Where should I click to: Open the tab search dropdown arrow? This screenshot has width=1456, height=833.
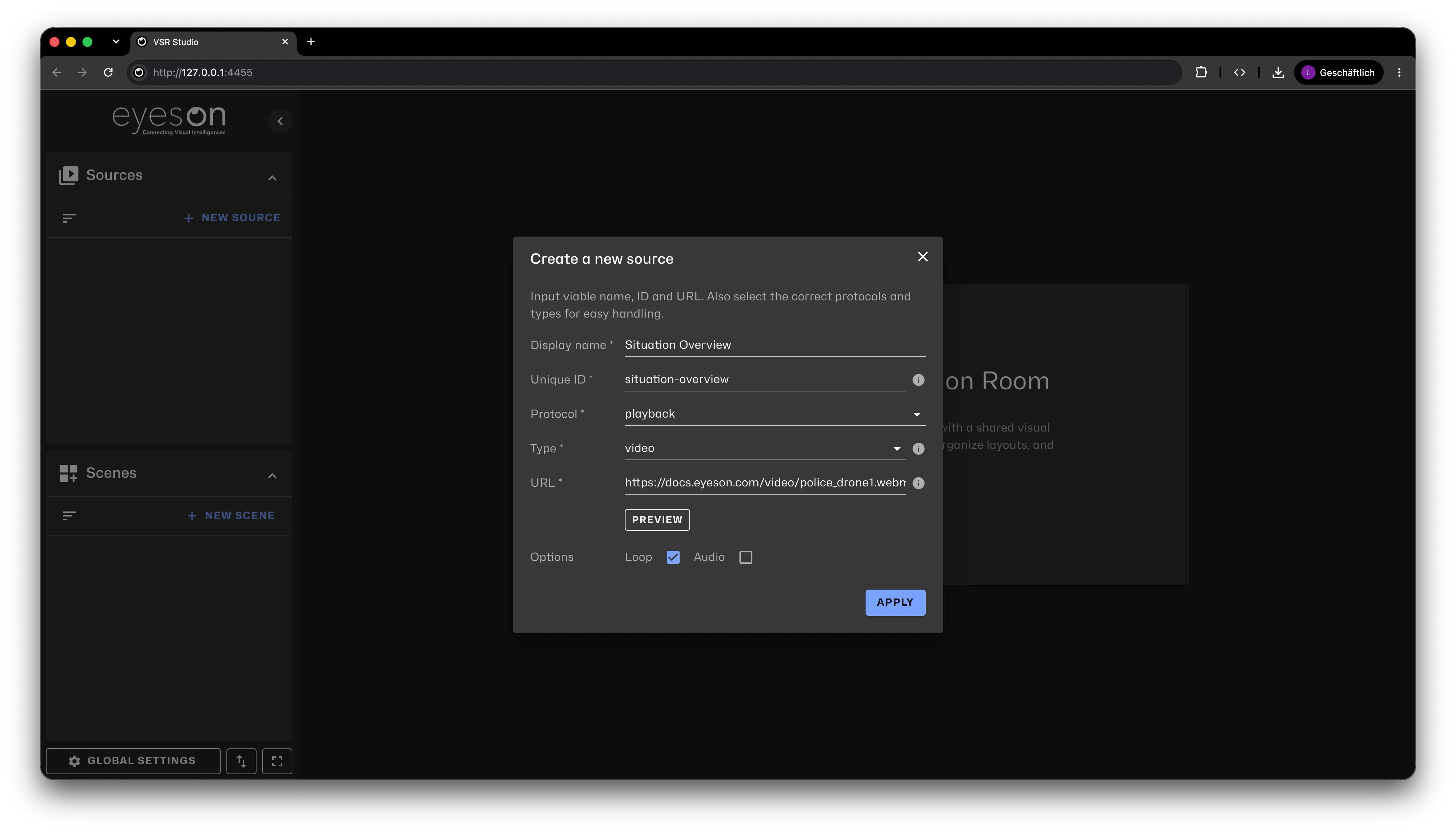click(116, 42)
